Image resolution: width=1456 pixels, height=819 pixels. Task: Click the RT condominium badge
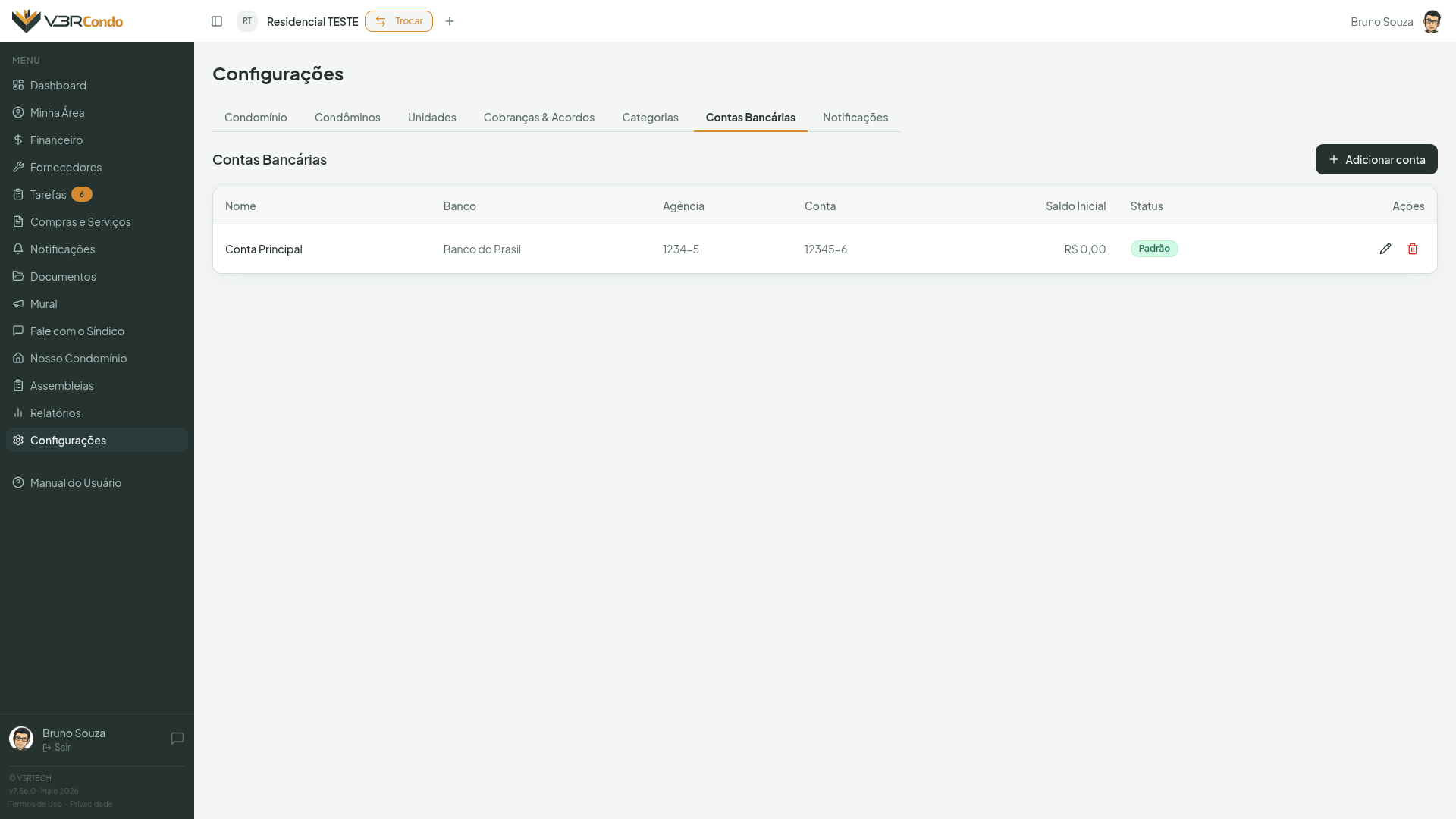(247, 21)
